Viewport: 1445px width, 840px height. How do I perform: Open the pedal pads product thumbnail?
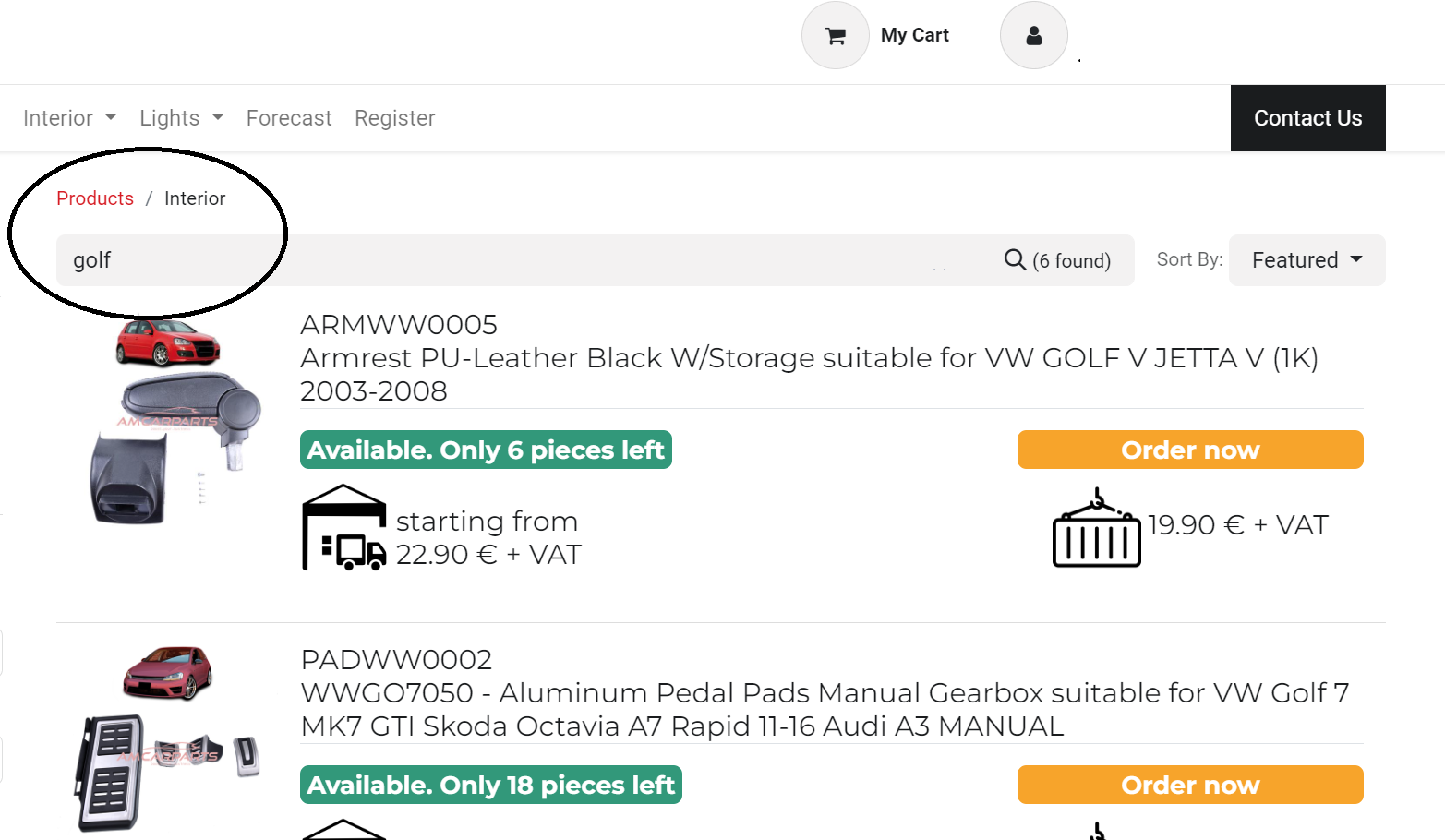[168, 738]
